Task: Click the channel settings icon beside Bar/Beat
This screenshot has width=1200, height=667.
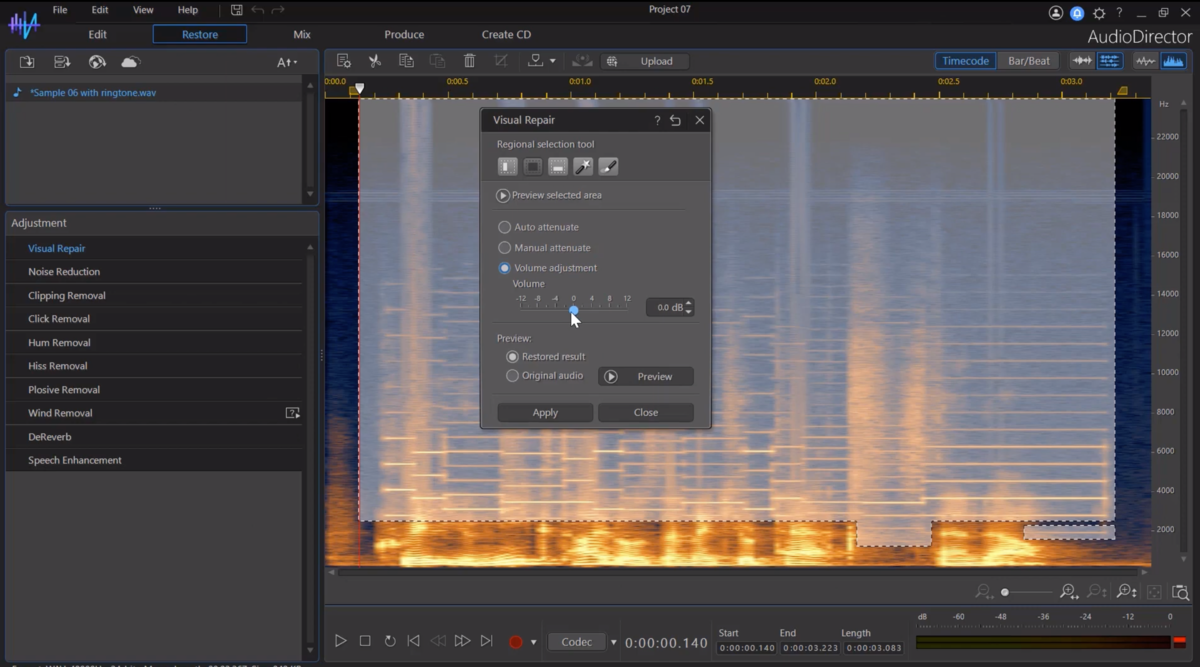Action: tap(1110, 61)
